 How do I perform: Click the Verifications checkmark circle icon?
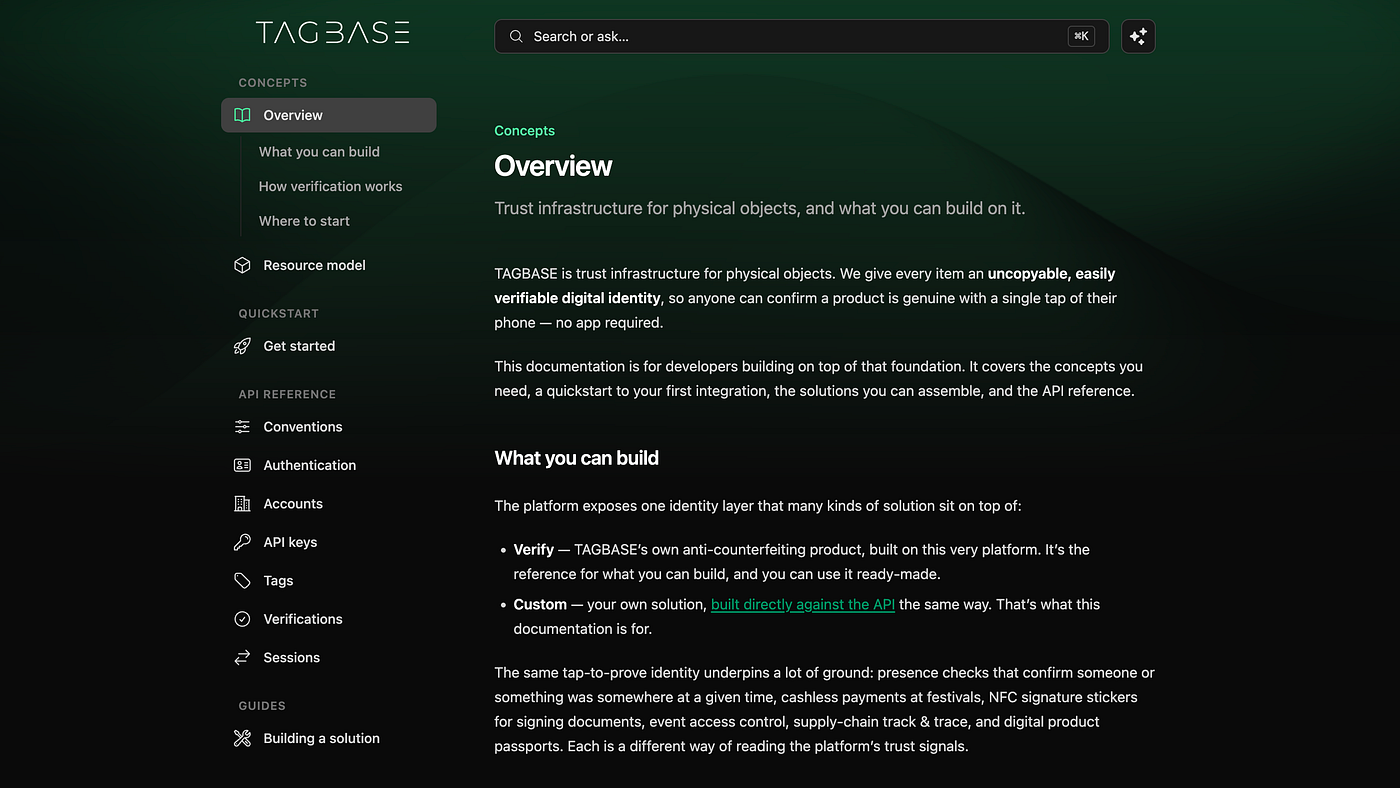click(x=242, y=619)
